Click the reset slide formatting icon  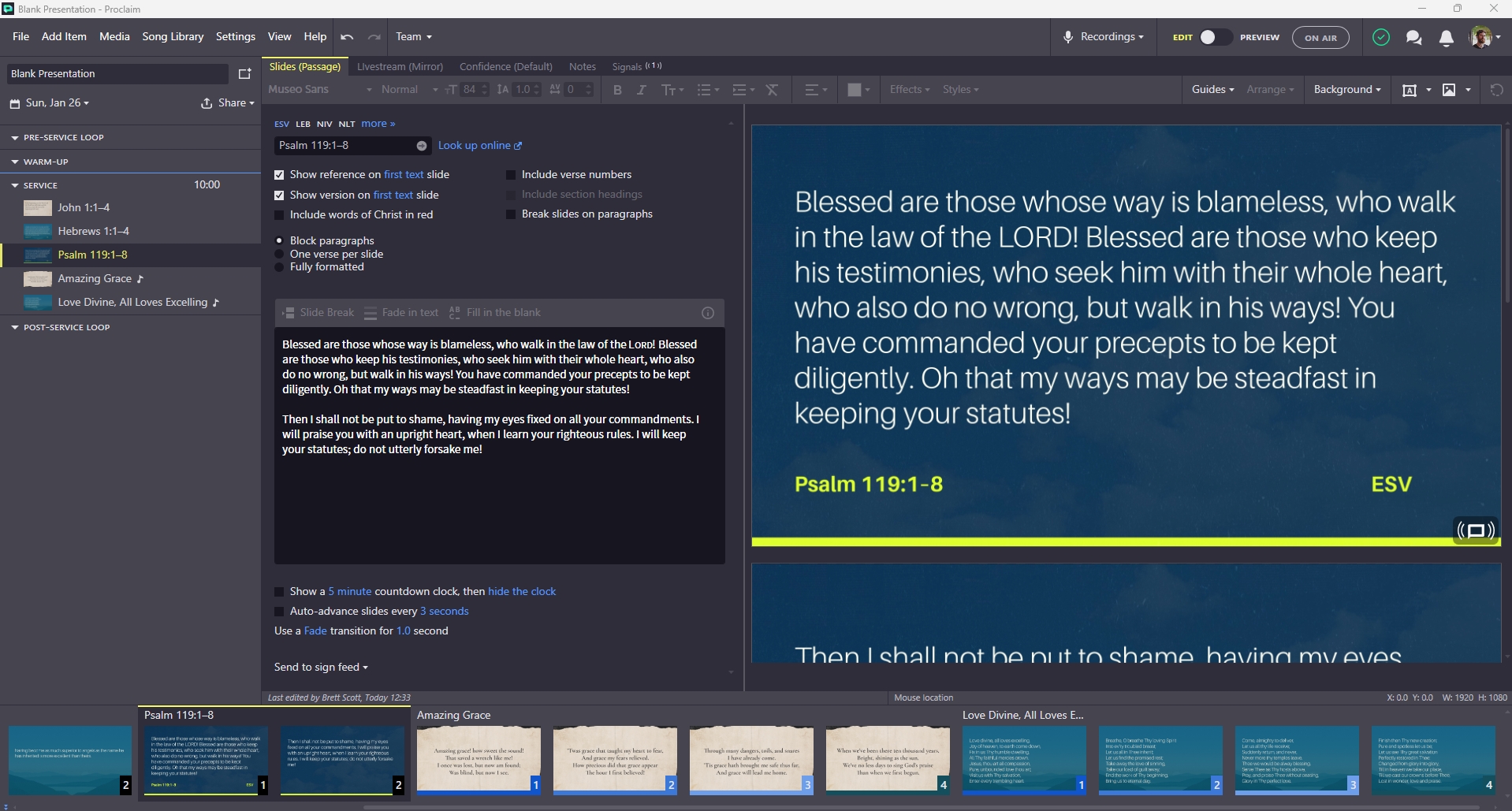coord(1496,90)
